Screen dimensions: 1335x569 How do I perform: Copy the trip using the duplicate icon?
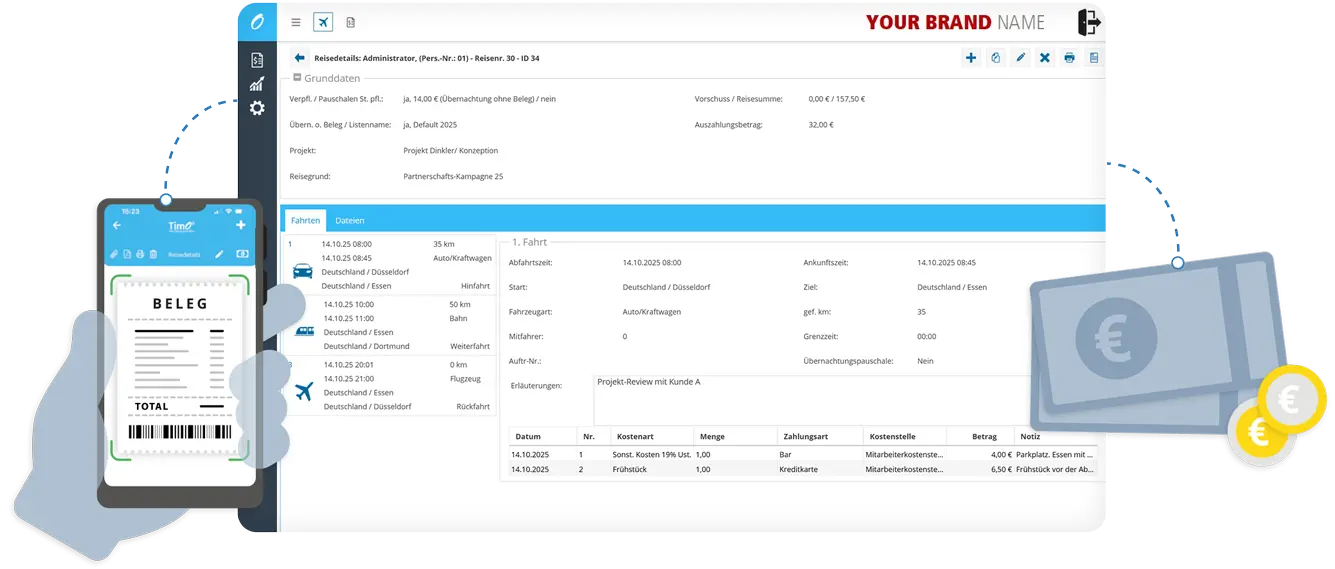tap(995, 58)
